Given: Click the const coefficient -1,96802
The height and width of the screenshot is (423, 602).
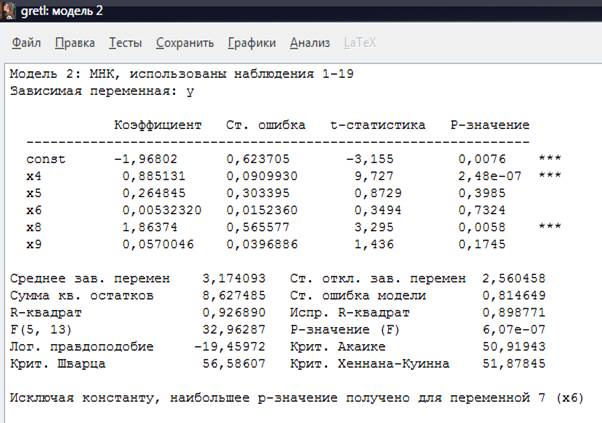Looking at the screenshot, I should (146, 159).
